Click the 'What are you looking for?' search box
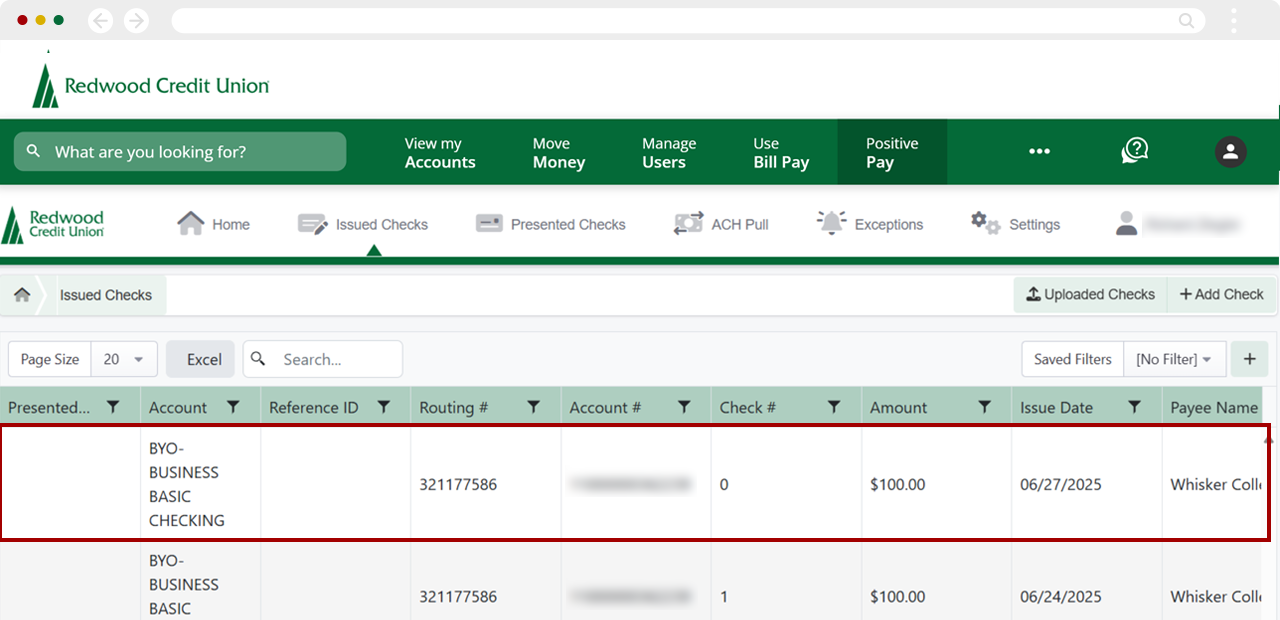 point(180,152)
